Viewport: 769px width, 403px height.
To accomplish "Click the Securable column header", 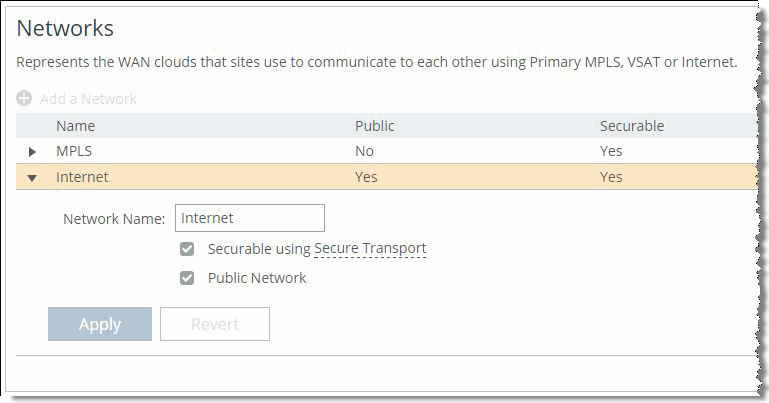I will point(631,126).
